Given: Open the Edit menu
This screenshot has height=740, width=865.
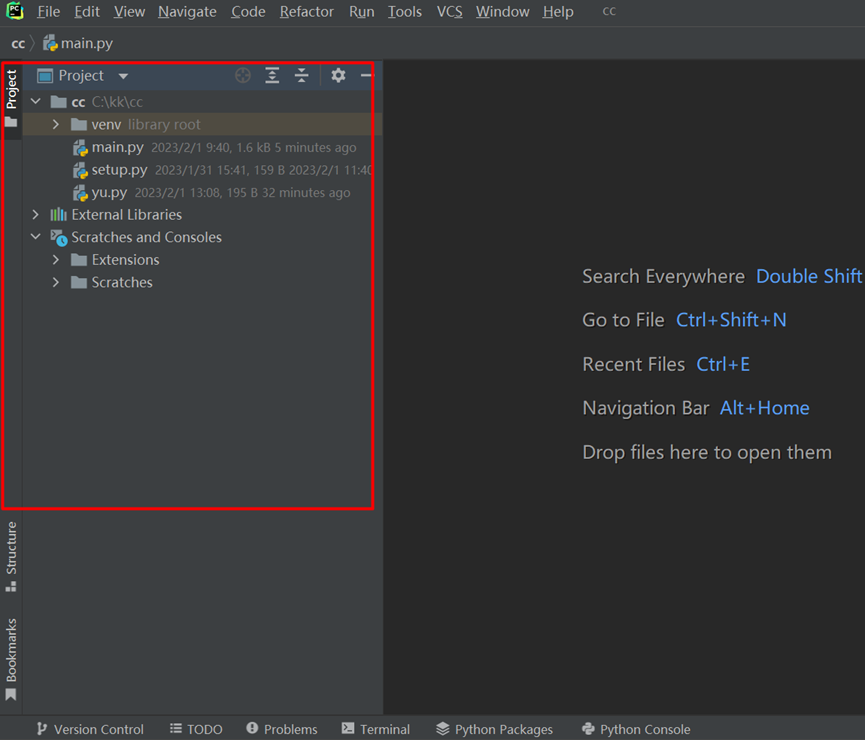Looking at the screenshot, I should 87,12.
